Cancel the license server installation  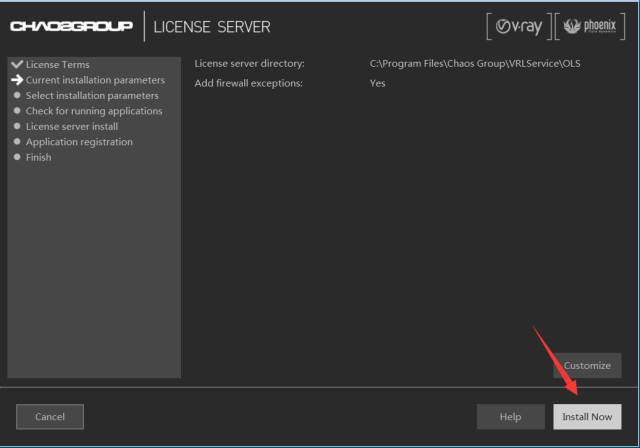point(50,417)
